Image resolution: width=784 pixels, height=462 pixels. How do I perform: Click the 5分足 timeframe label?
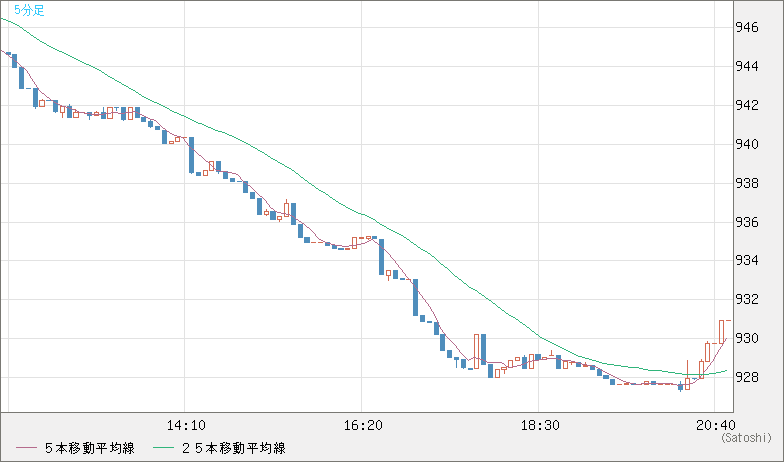[30, 10]
